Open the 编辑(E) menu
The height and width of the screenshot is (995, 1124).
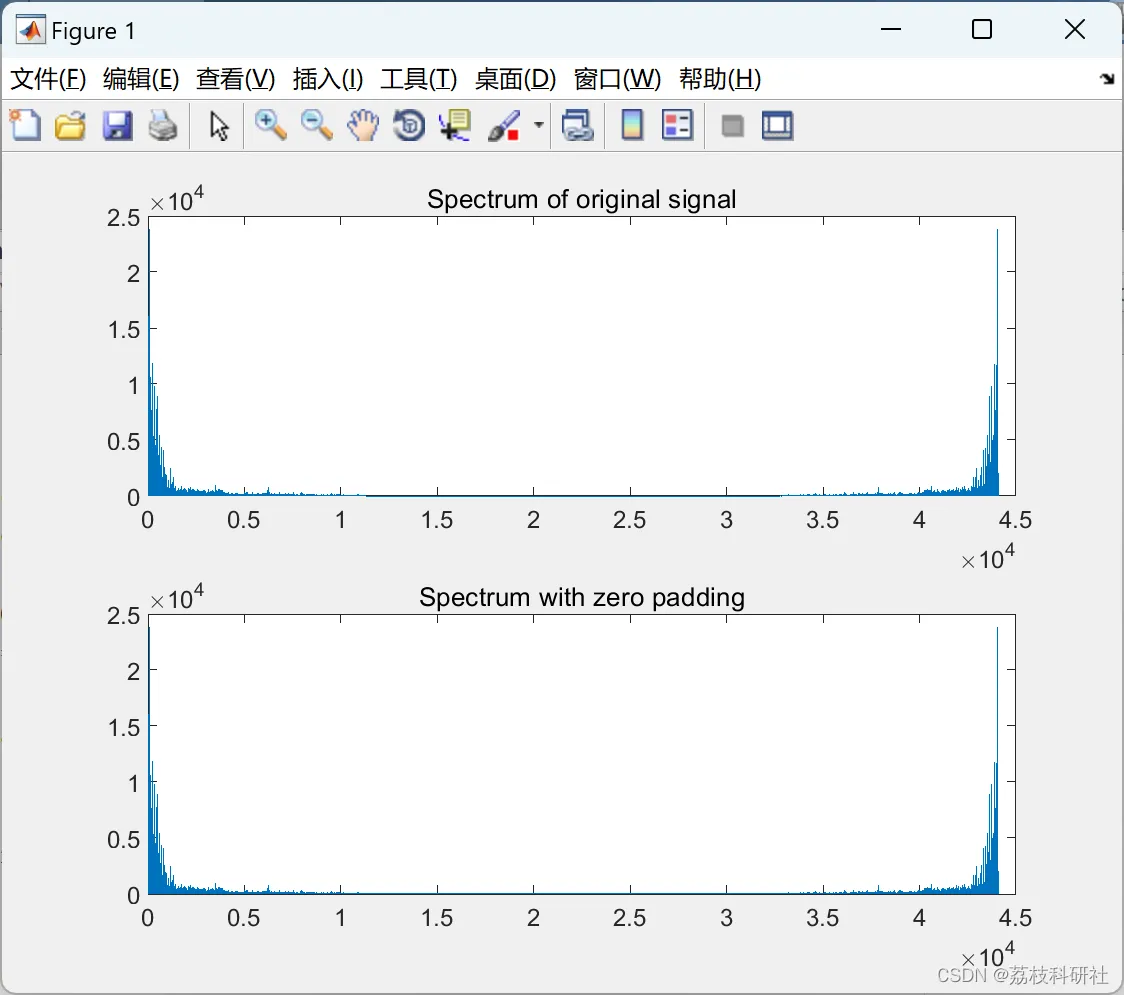click(140, 79)
